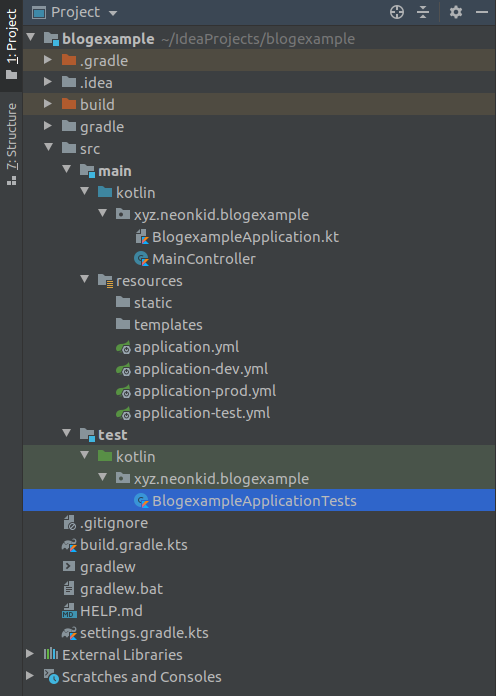The width and height of the screenshot is (496, 696).
Task: Select the static folder
Action: [x=153, y=303]
